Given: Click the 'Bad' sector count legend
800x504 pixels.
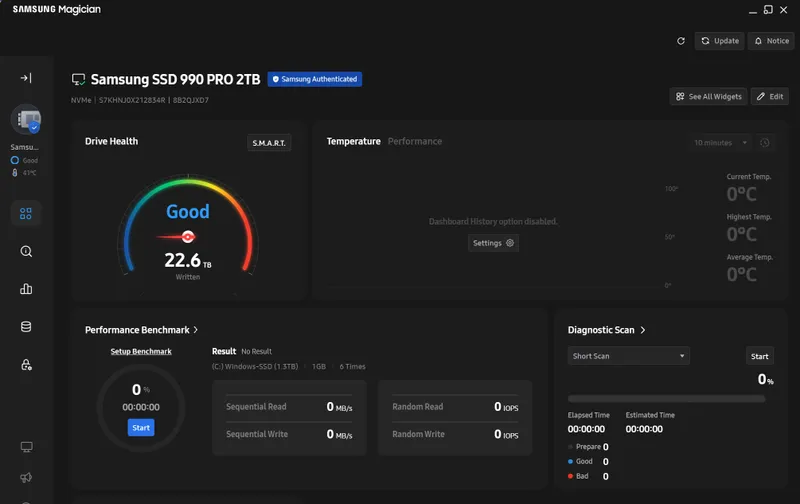Looking at the screenshot, I should point(588,476).
